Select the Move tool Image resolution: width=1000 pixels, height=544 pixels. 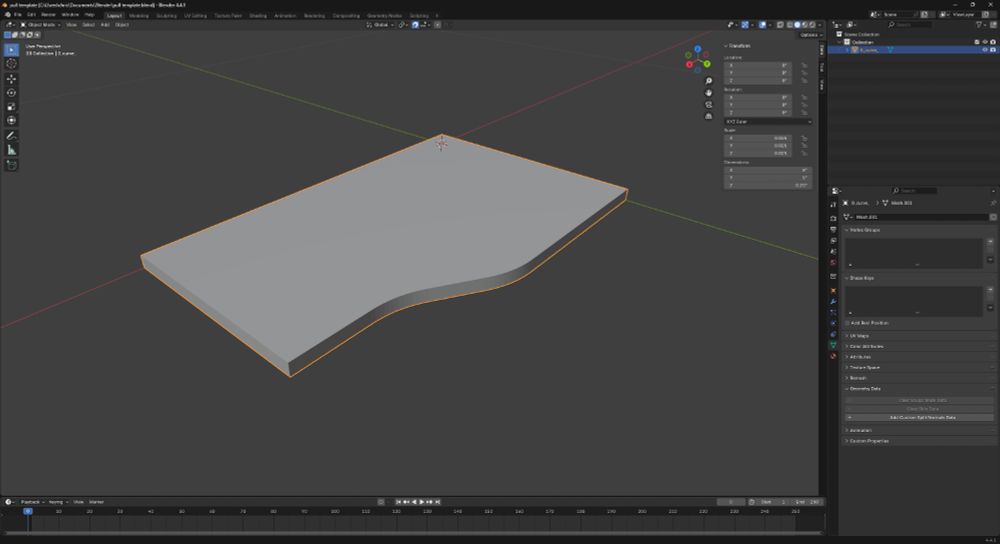tap(11, 79)
